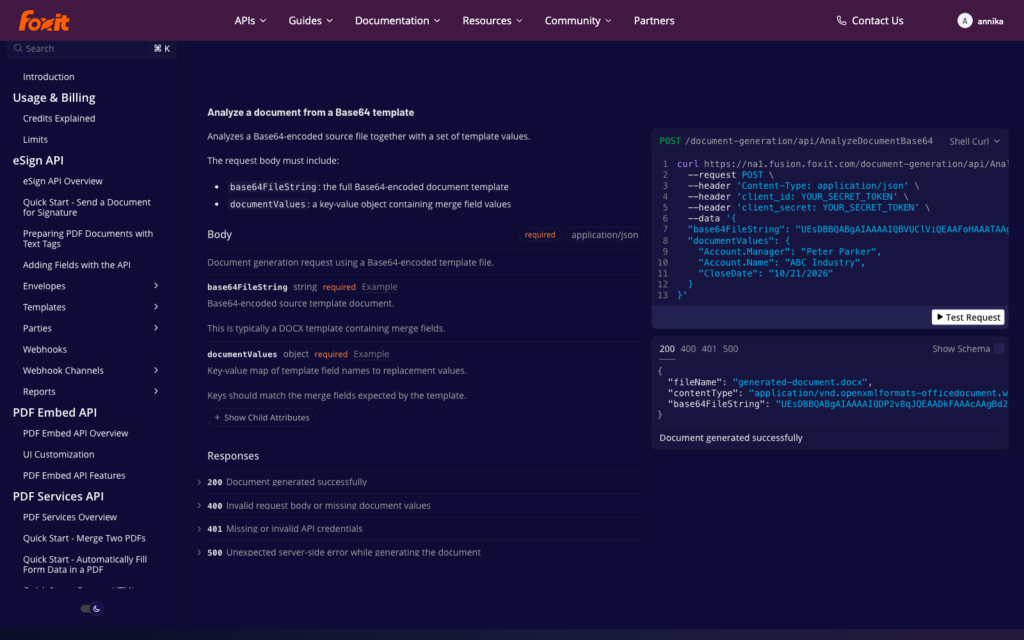Screen dimensions: 1024x640
Task: Open PDF Embed API Overview
Action: tap(75, 433)
